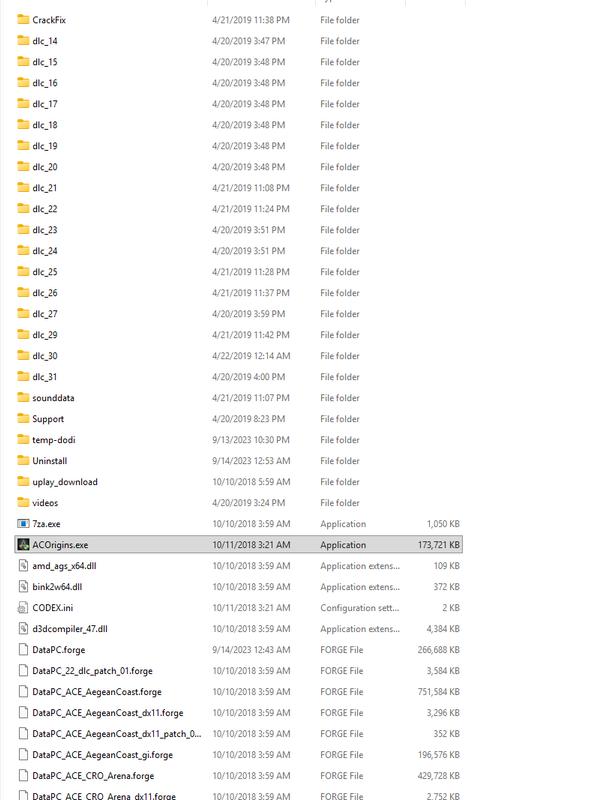The height and width of the screenshot is (800, 592).
Task: Click the 9/14/2023 12:53 AM date
Action: 251,461
